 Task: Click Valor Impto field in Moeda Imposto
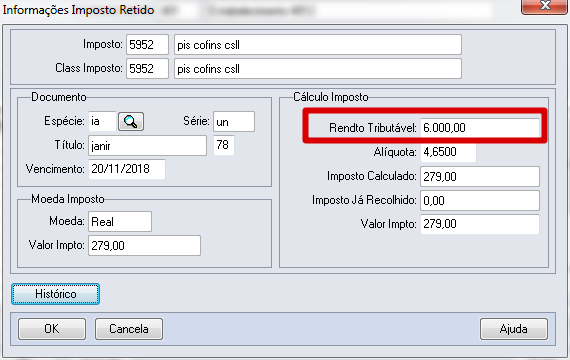(144, 245)
